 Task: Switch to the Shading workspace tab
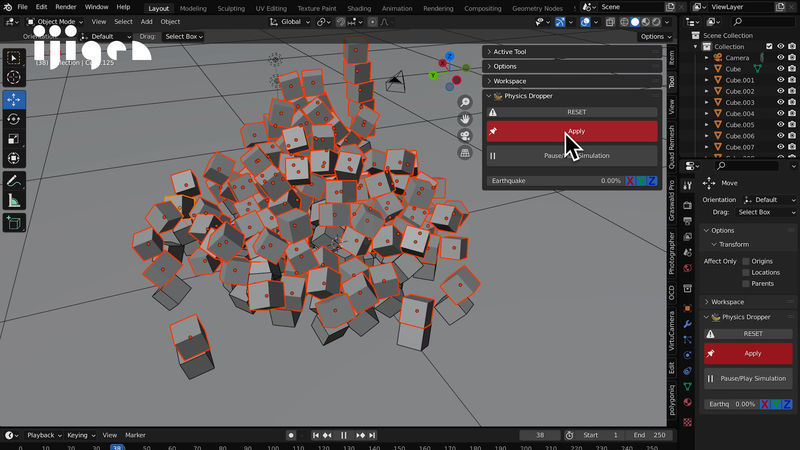click(x=359, y=8)
